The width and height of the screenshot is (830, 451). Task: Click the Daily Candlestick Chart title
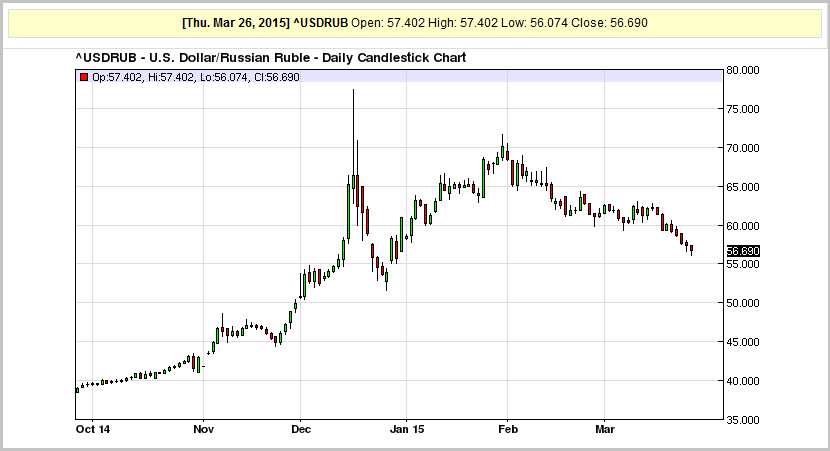point(271,58)
